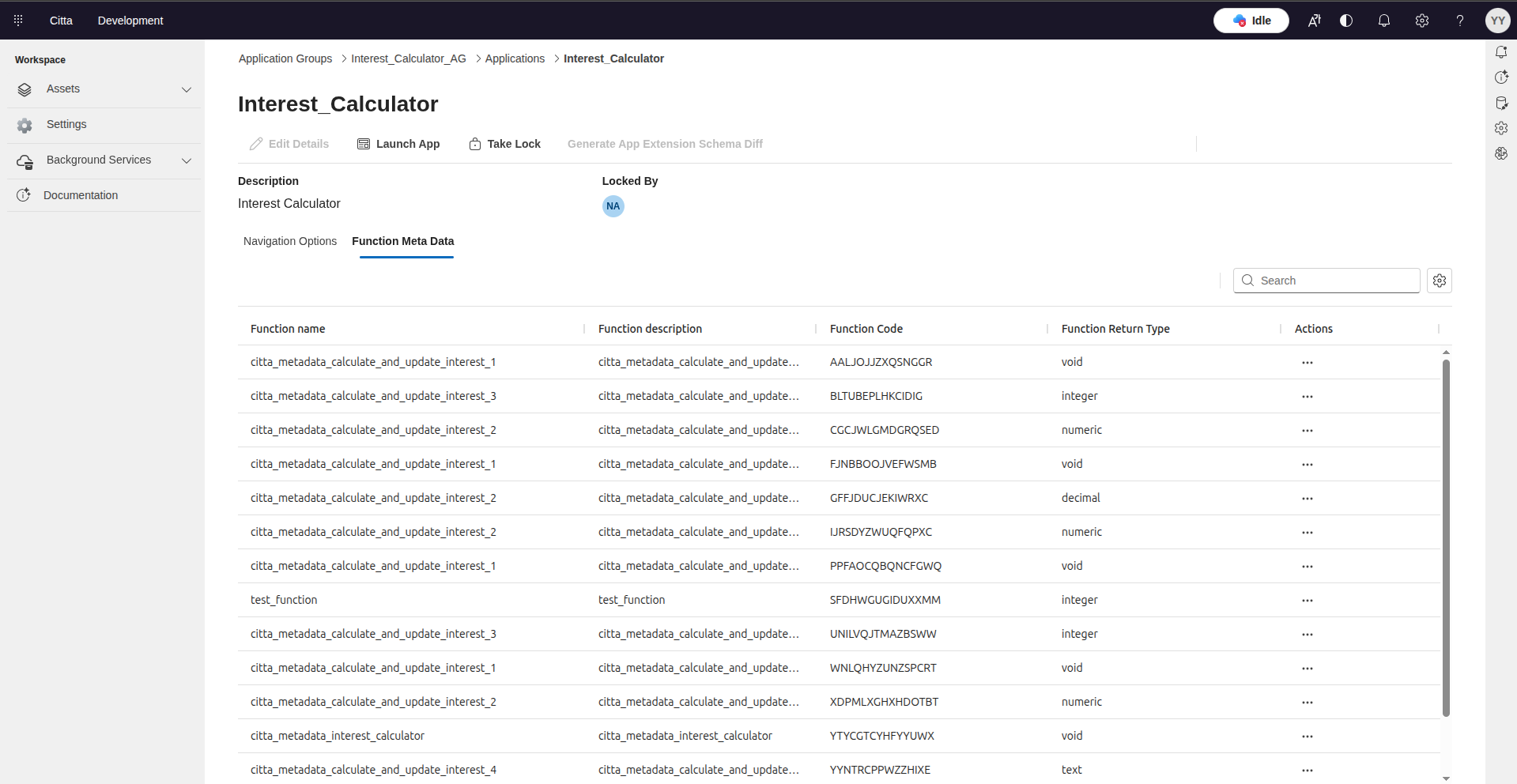The width and height of the screenshot is (1517, 784).
Task: Click the Take Lock button
Action: point(504,144)
